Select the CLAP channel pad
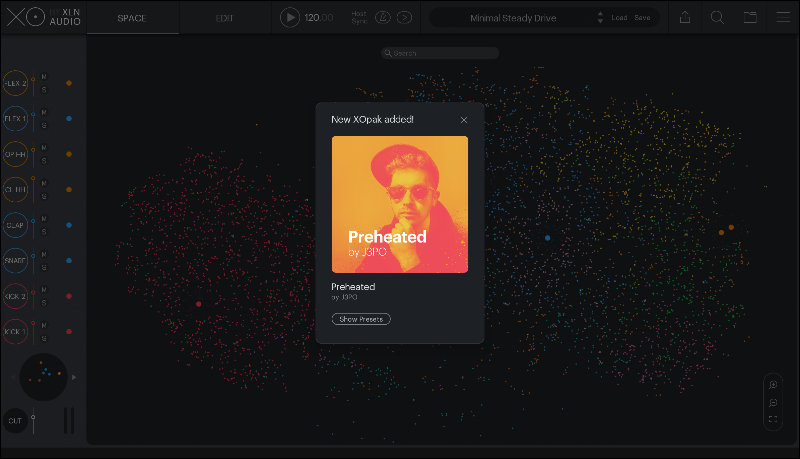This screenshot has height=459, width=800. [x=15, y=225]
